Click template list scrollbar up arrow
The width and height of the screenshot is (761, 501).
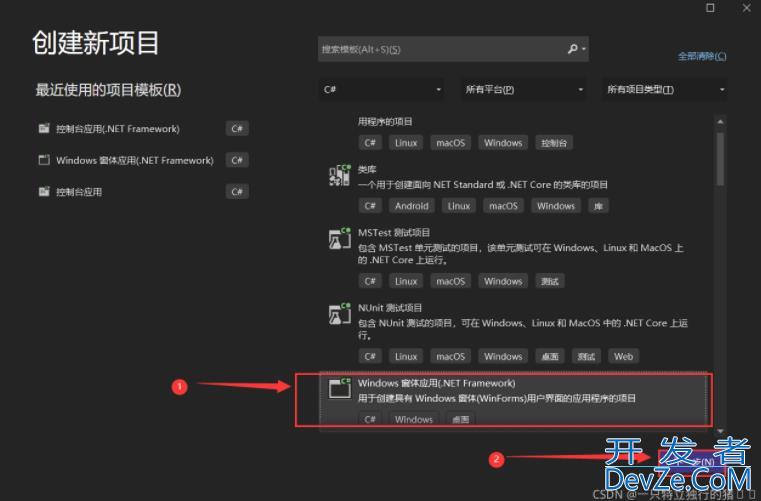click(x=720, y=121)
